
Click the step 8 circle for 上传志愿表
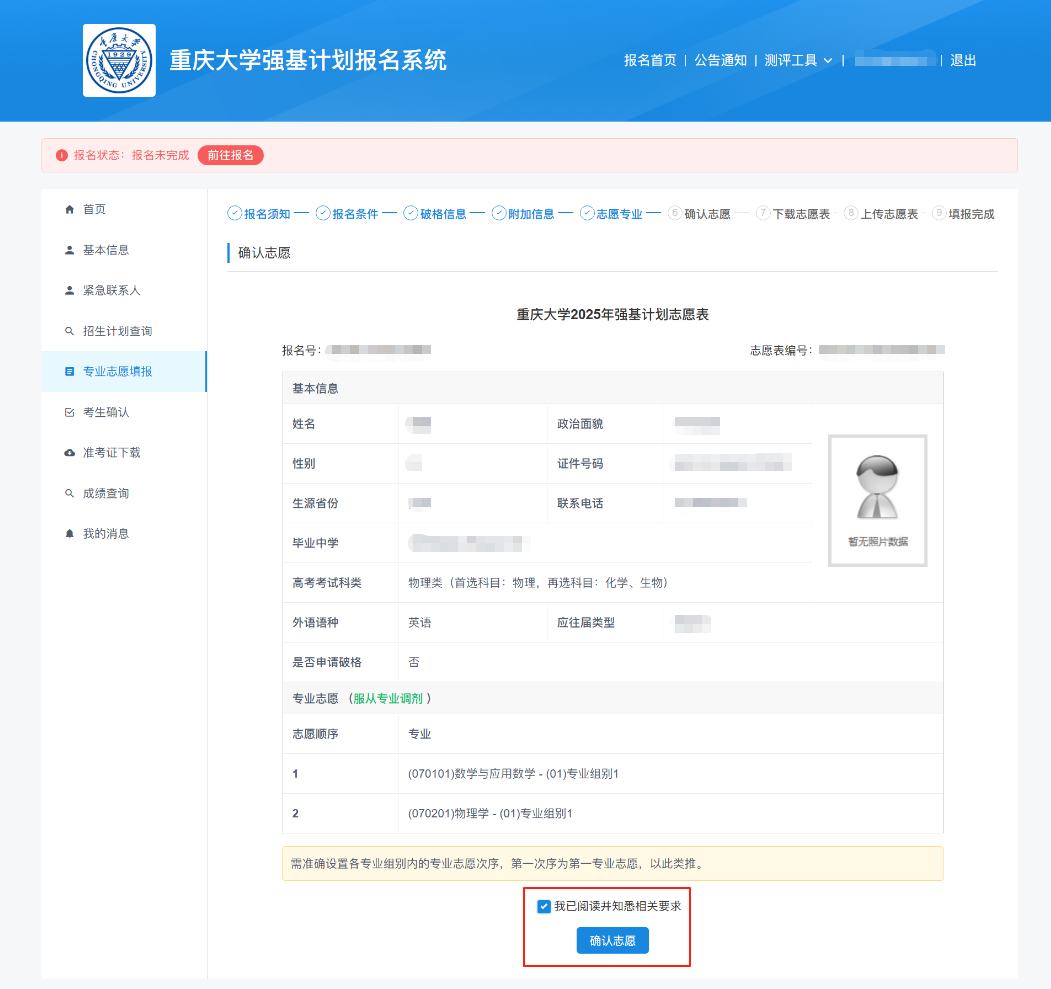851,213
